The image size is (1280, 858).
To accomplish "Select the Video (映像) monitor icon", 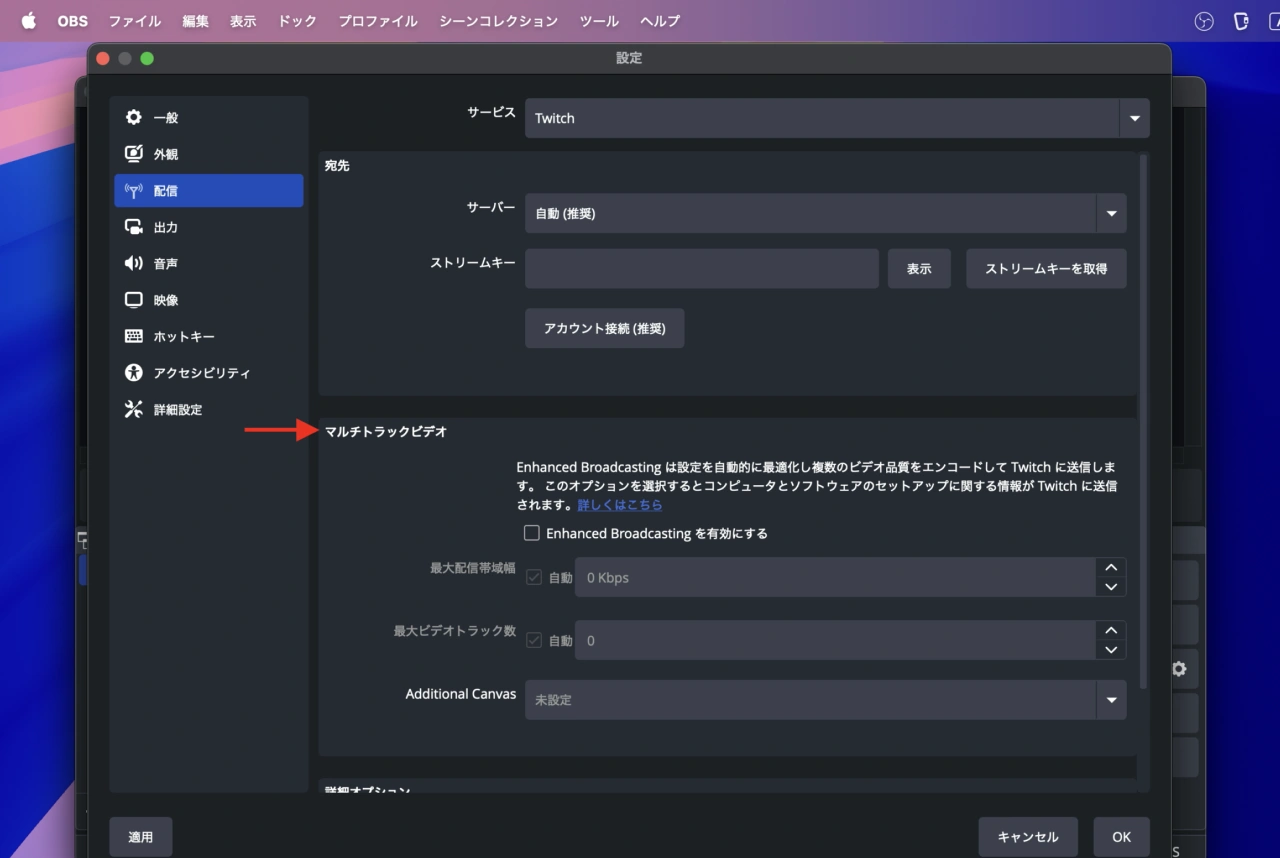I will click(x=134, y=300).
